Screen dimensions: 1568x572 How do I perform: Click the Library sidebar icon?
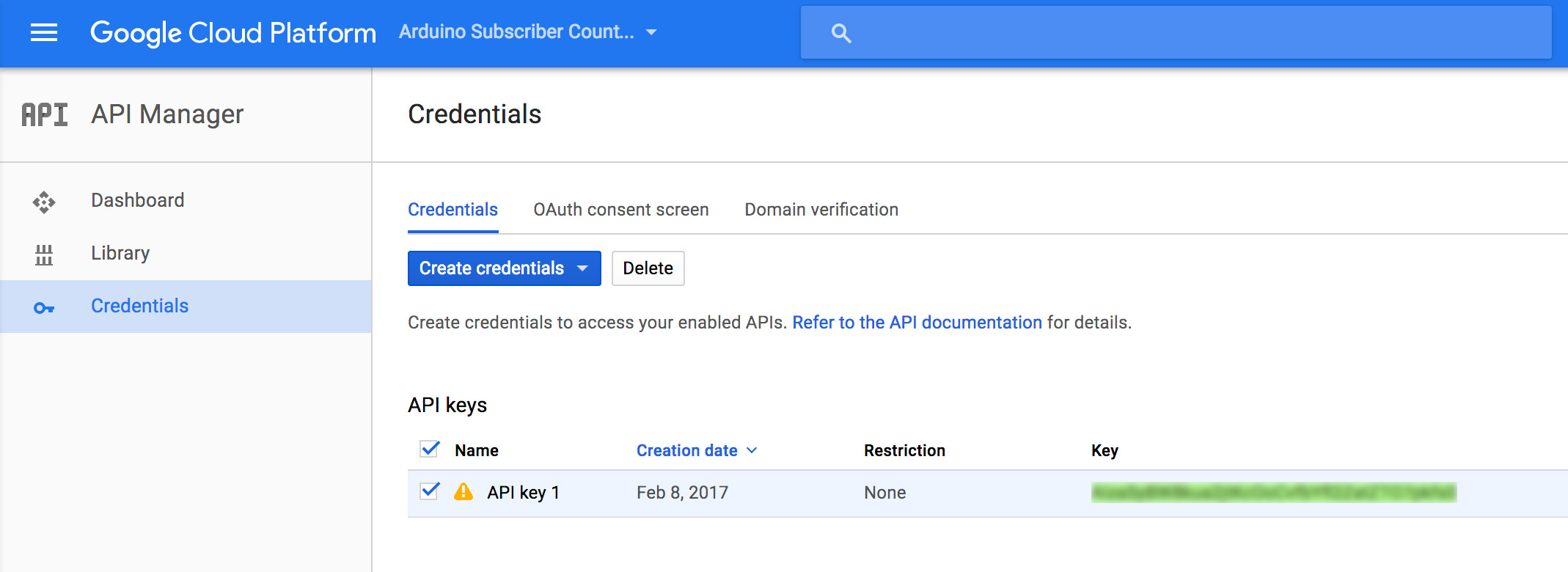click(x=44, y=254)
